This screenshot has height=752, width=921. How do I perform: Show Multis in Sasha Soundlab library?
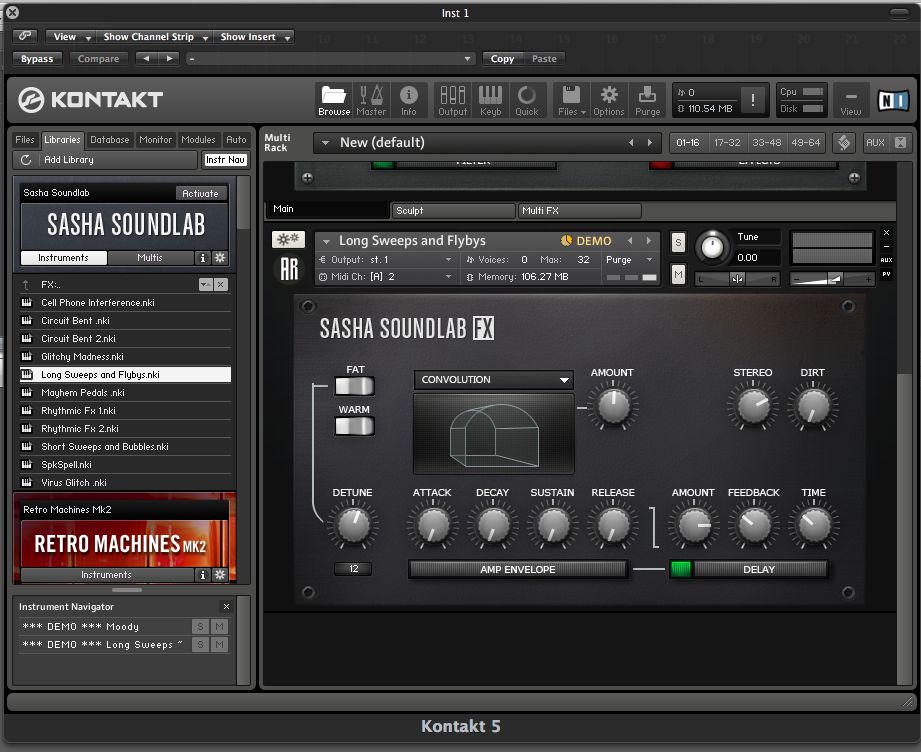point(150,258)
